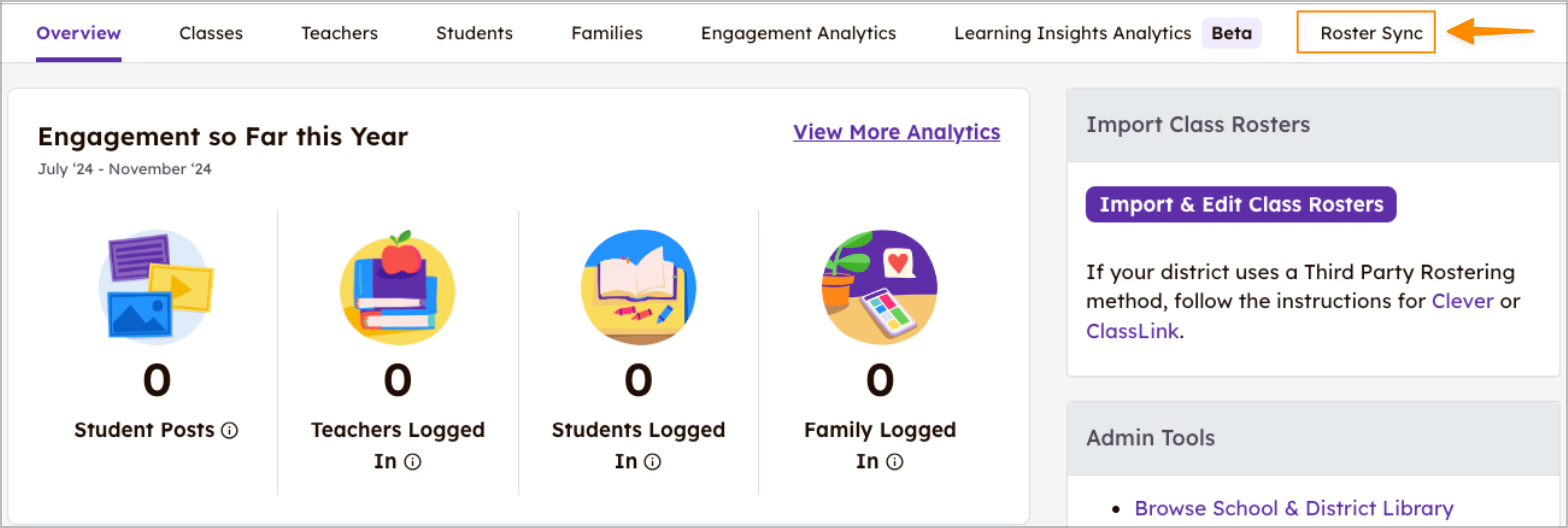Click the View More Analytics link
1568x528 pixels.
896,132
